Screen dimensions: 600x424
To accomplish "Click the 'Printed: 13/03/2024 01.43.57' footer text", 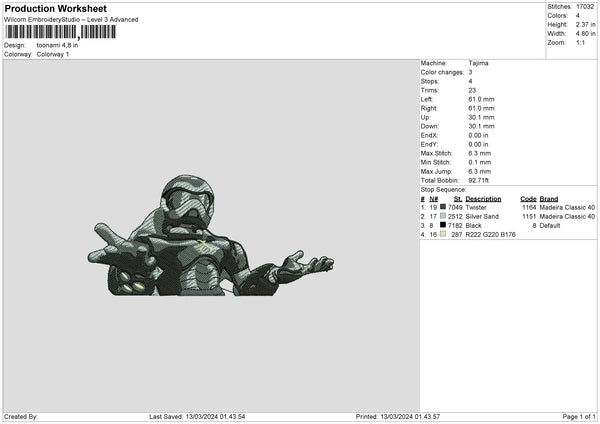I will click(398, 417).
